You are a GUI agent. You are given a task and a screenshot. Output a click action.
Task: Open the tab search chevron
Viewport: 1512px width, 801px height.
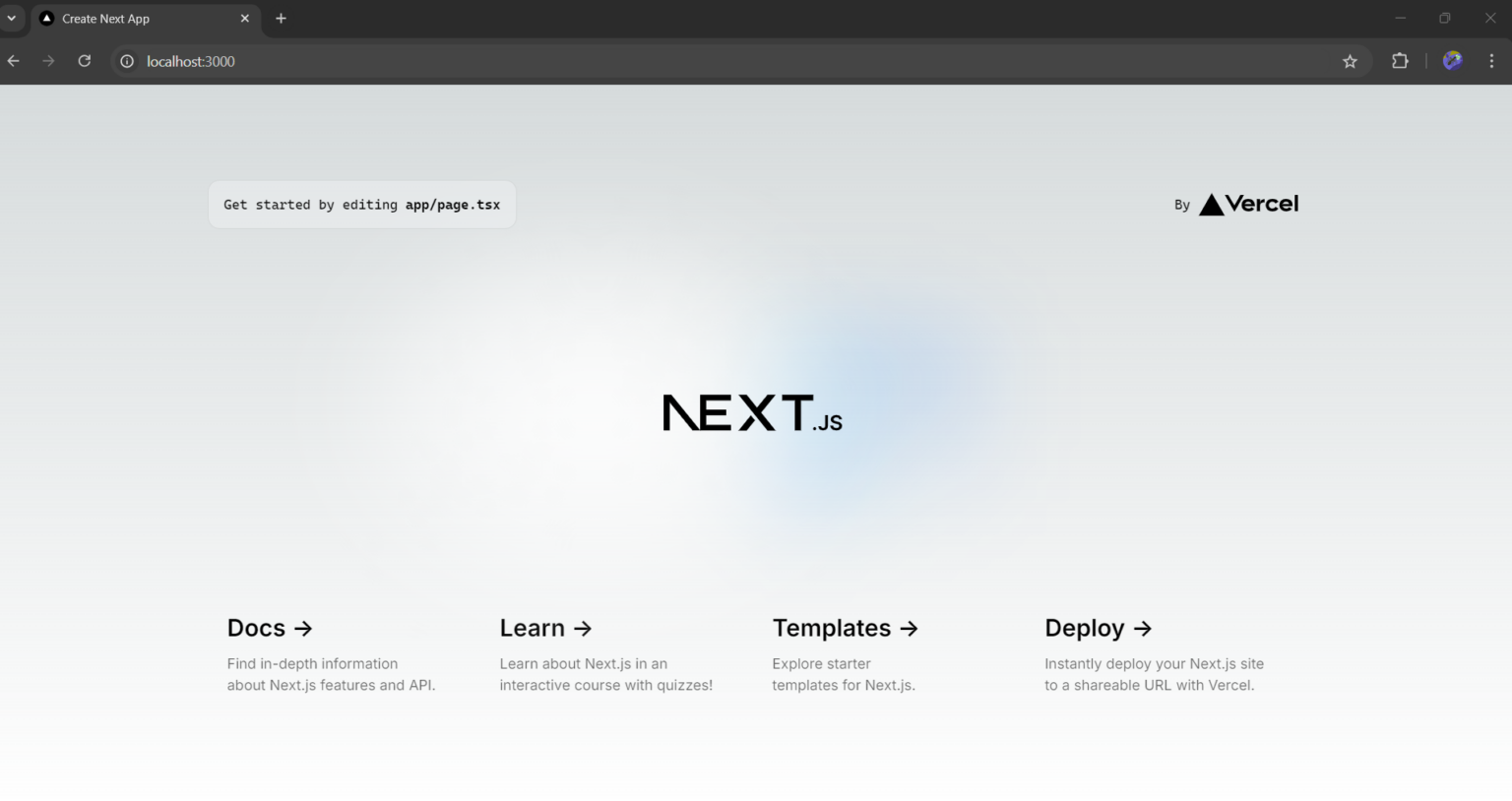click(x=12, y=18)
